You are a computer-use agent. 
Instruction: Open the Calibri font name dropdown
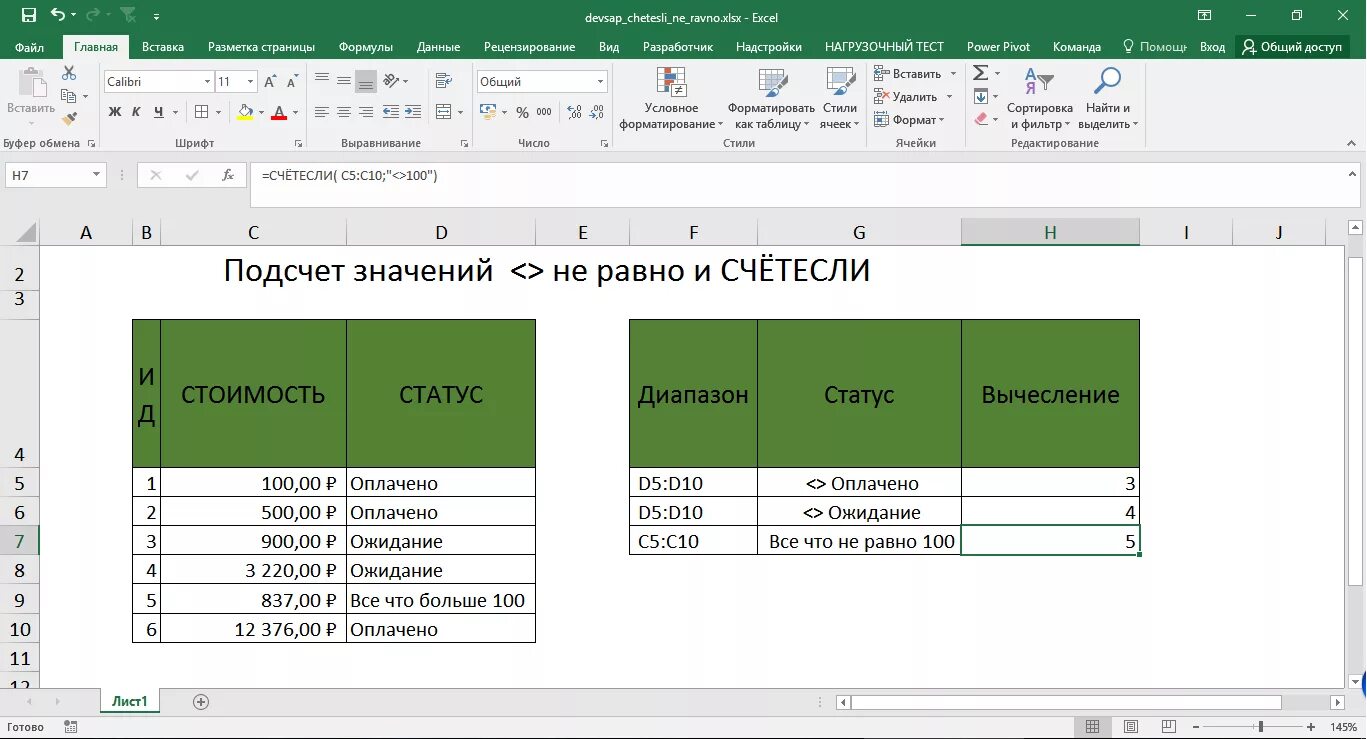[x=208, y=82]
